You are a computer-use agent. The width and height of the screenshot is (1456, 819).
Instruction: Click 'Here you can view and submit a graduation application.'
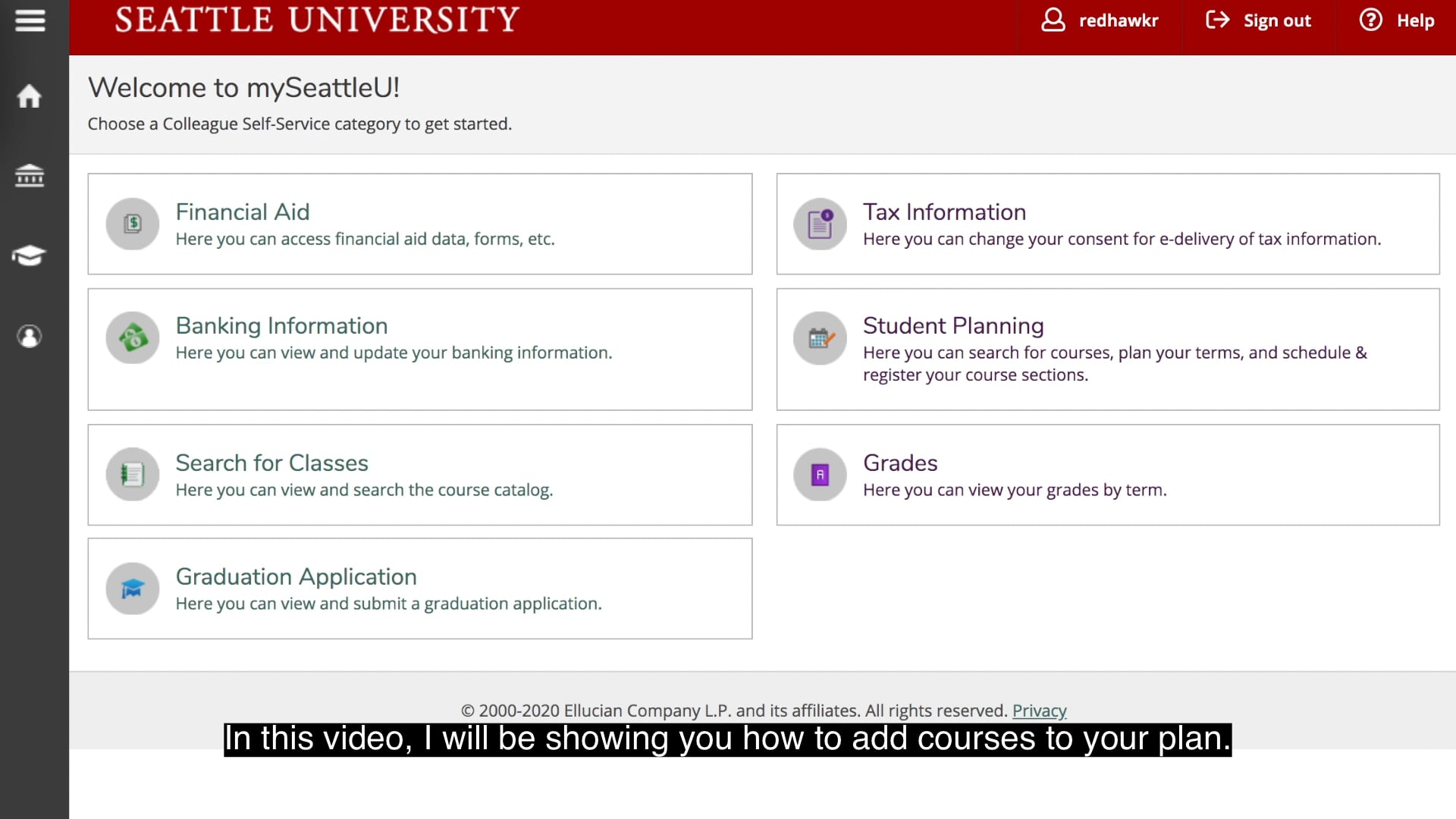(x=388, y=604)
